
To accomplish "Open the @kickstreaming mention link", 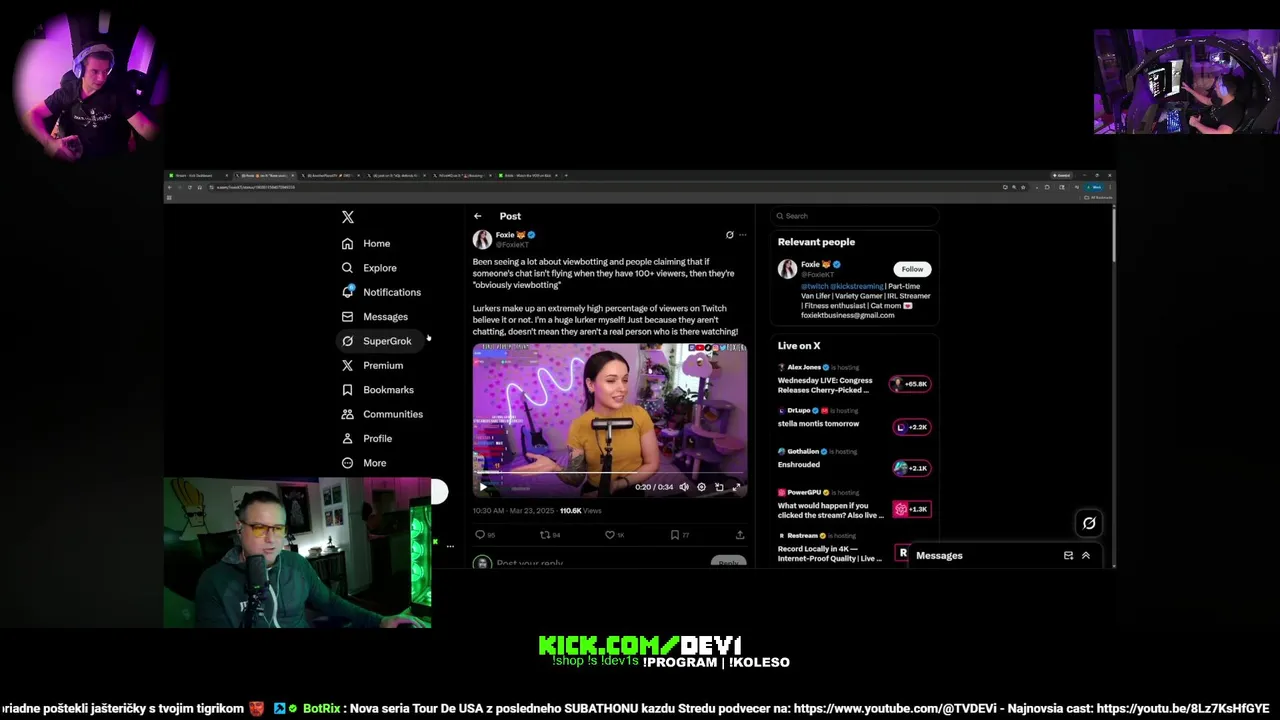I will [x=855, y=287].
